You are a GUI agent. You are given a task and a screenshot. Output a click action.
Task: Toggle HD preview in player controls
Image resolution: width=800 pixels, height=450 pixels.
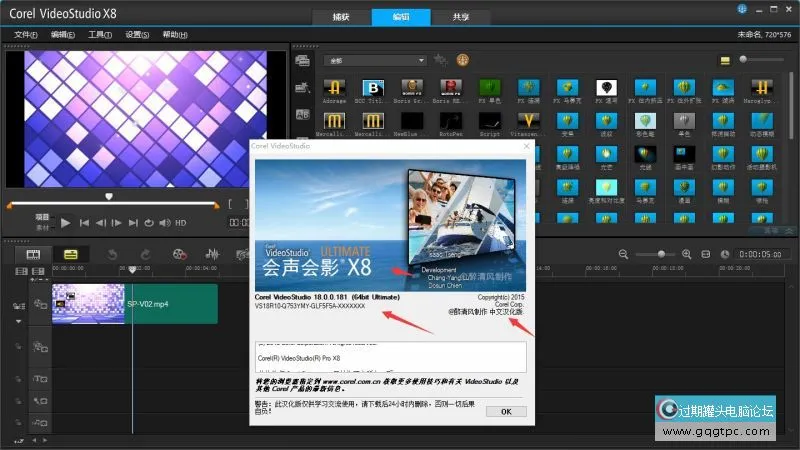coord(181,223)
